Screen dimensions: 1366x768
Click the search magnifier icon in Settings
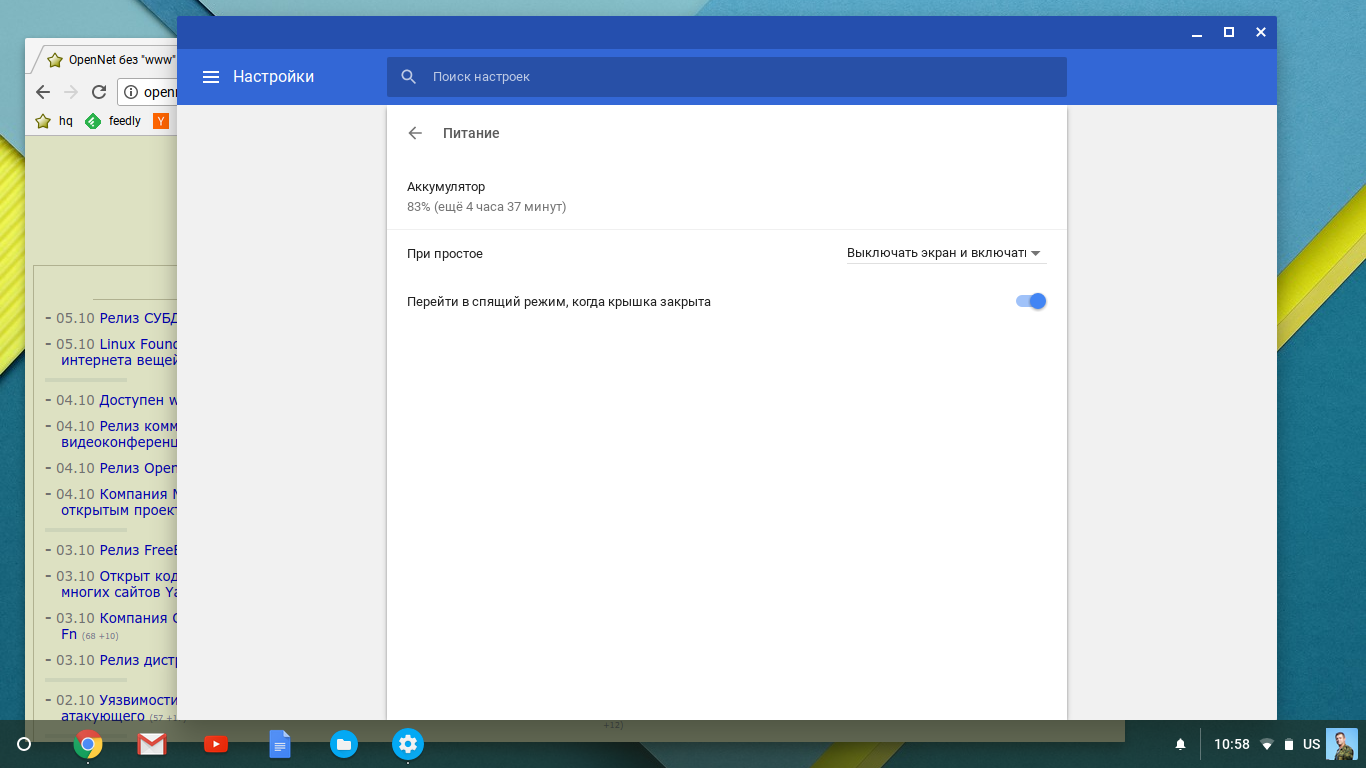pos(408,77)
